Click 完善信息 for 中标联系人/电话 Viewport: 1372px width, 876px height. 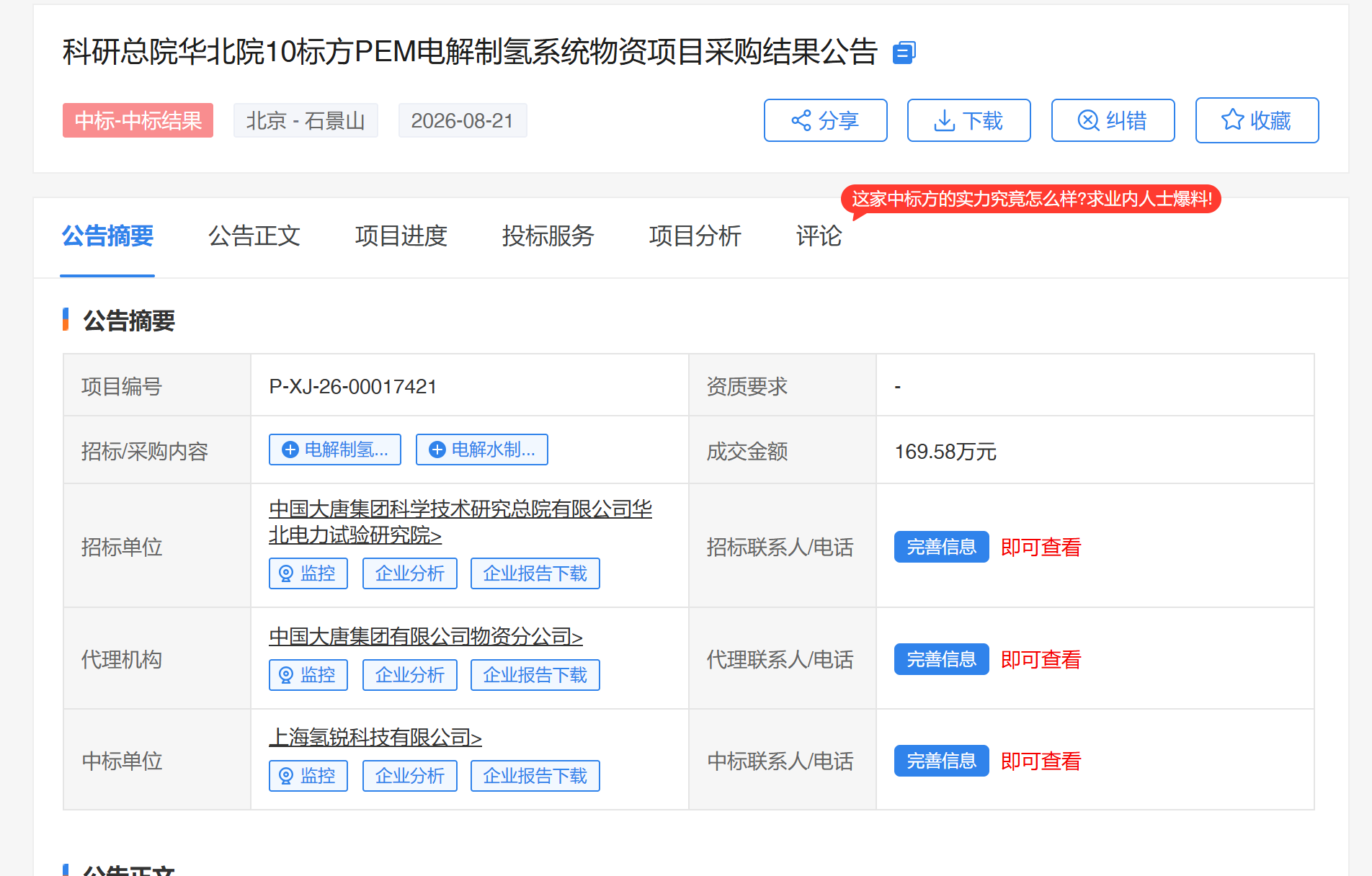pos(942,761)
